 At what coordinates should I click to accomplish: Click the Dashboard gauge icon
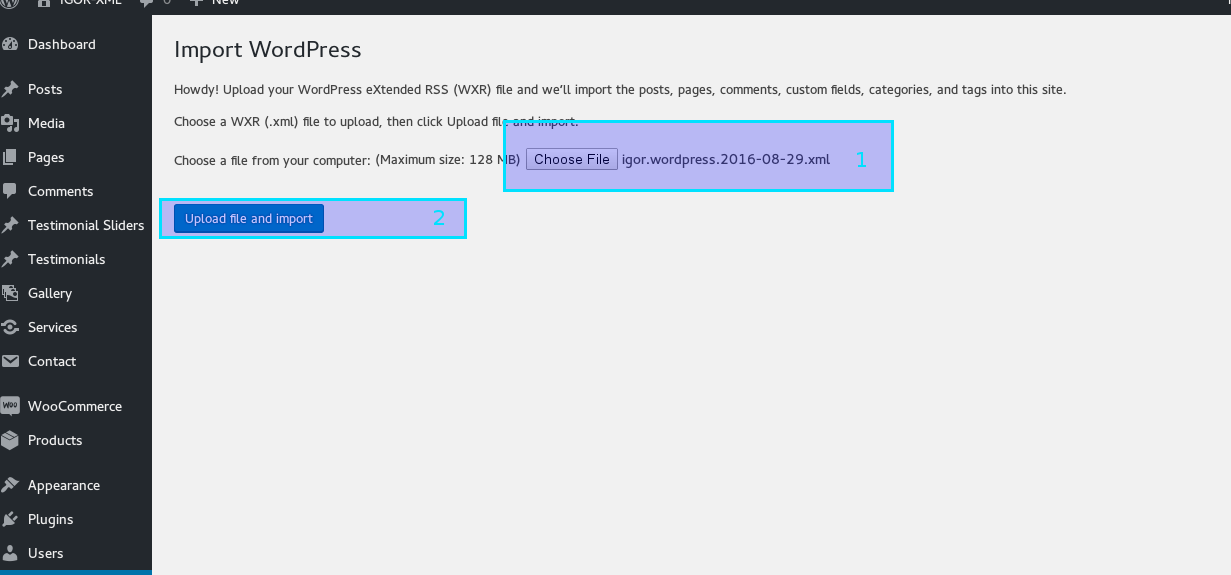[x=10, y=44]
